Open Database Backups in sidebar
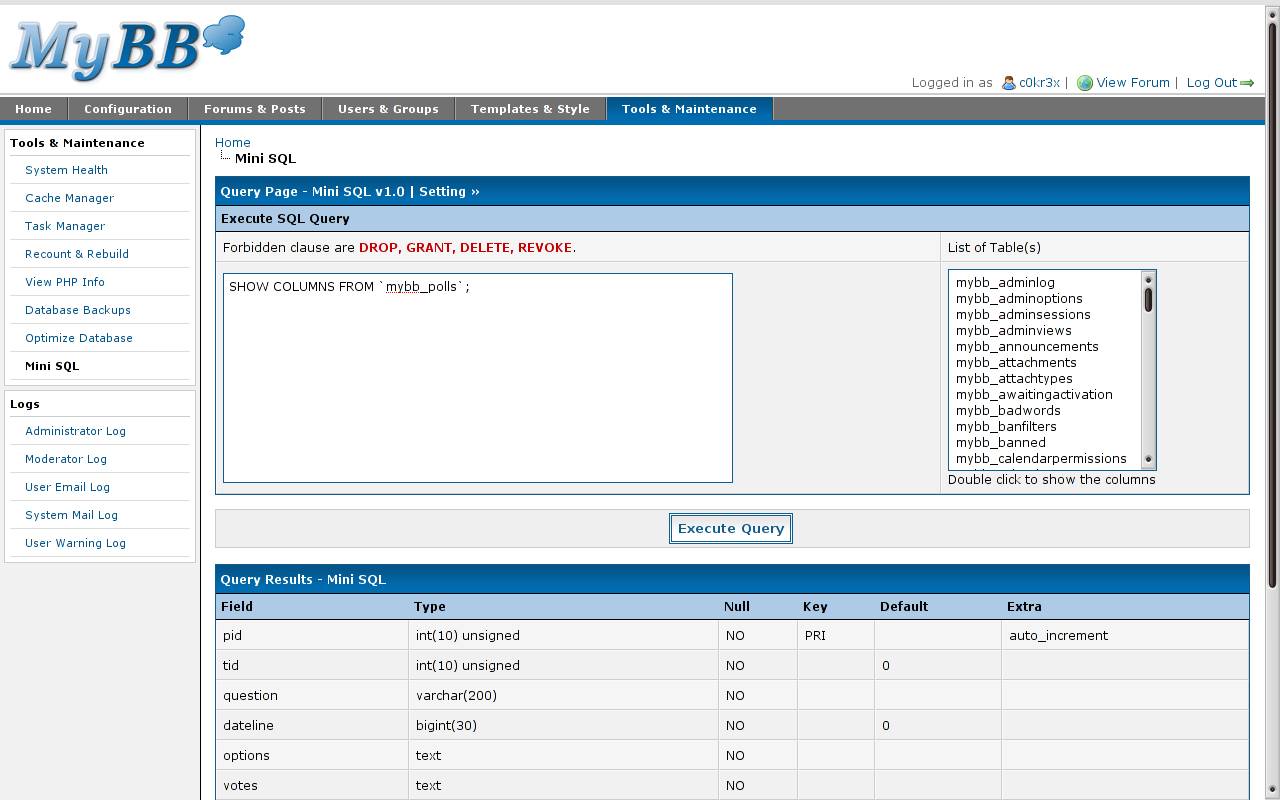 point(78,310)
